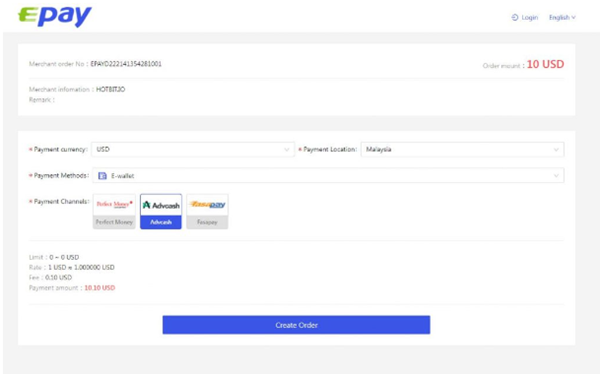Open the Login link
600x374 pixels.
pos(530,18)
